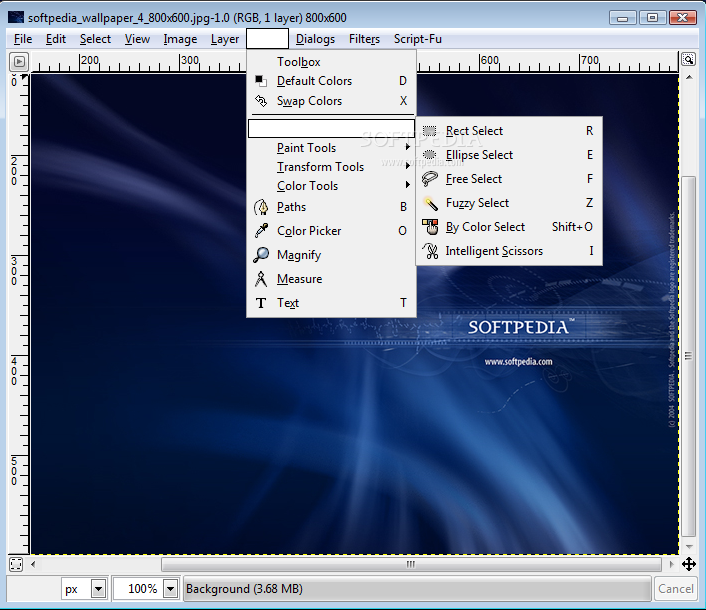Open the Dialogs menu
The width and height of the screenshot is (706, 610).
315,39
